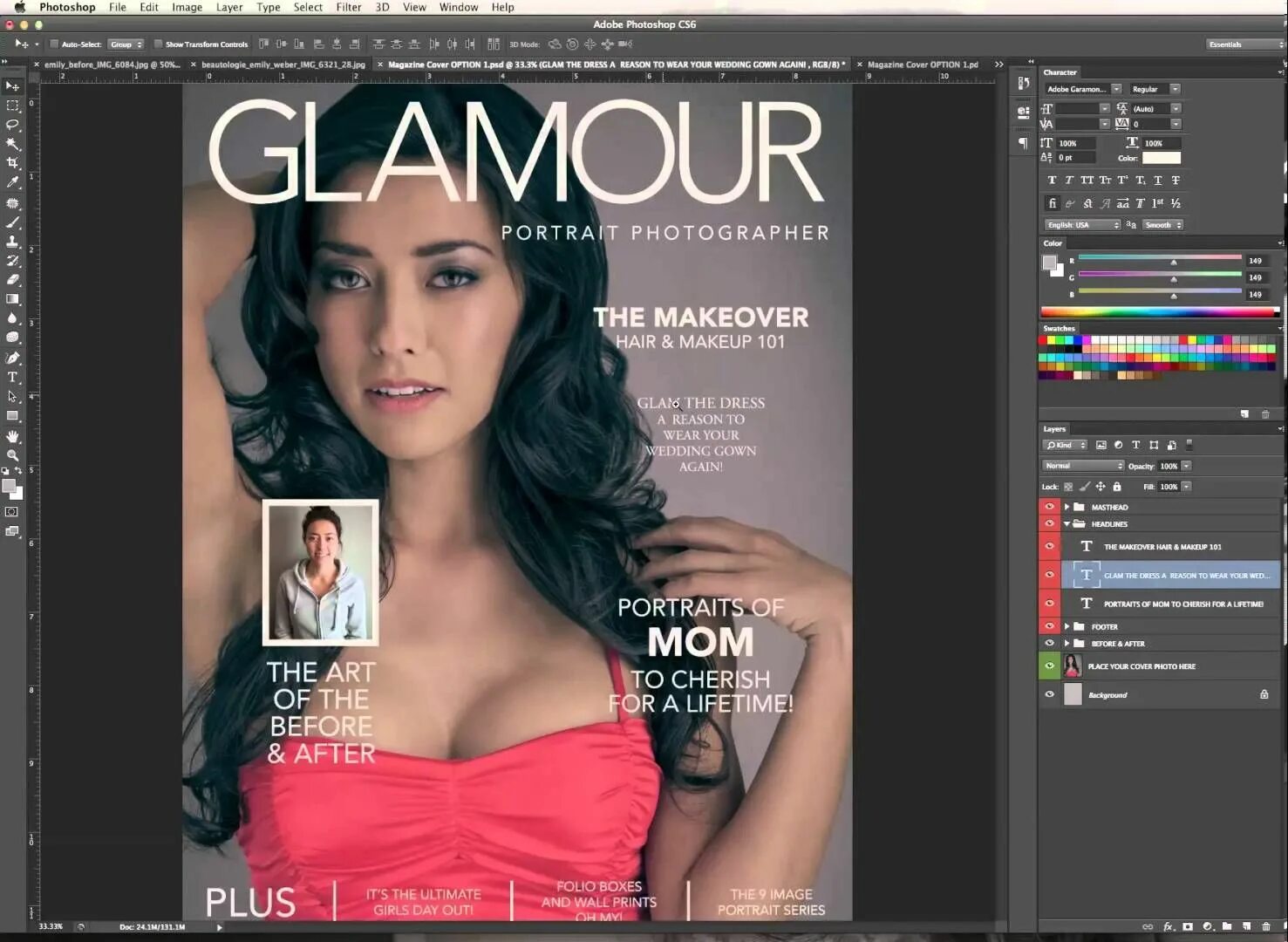Open the Photoshop application menu
Image resolution: width=1288 pixels, height=942 pixels.
pos(67,7)
